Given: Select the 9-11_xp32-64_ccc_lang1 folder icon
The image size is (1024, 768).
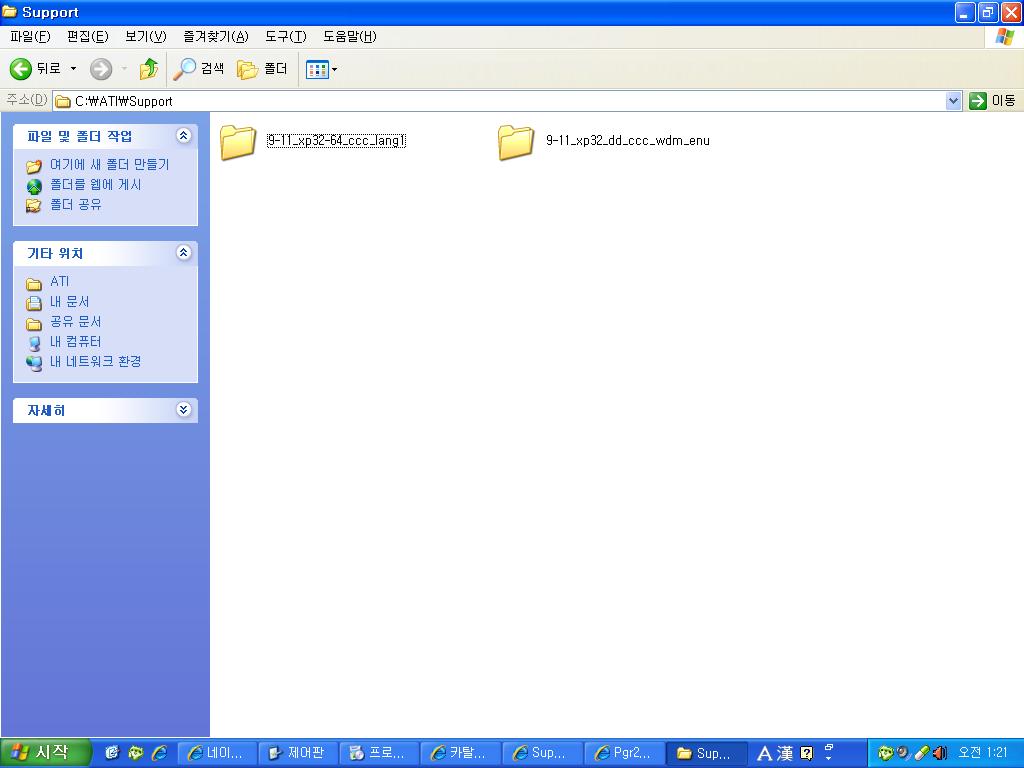Looking at the screenshot, I should pyautogui.click(x=238, y=142).
